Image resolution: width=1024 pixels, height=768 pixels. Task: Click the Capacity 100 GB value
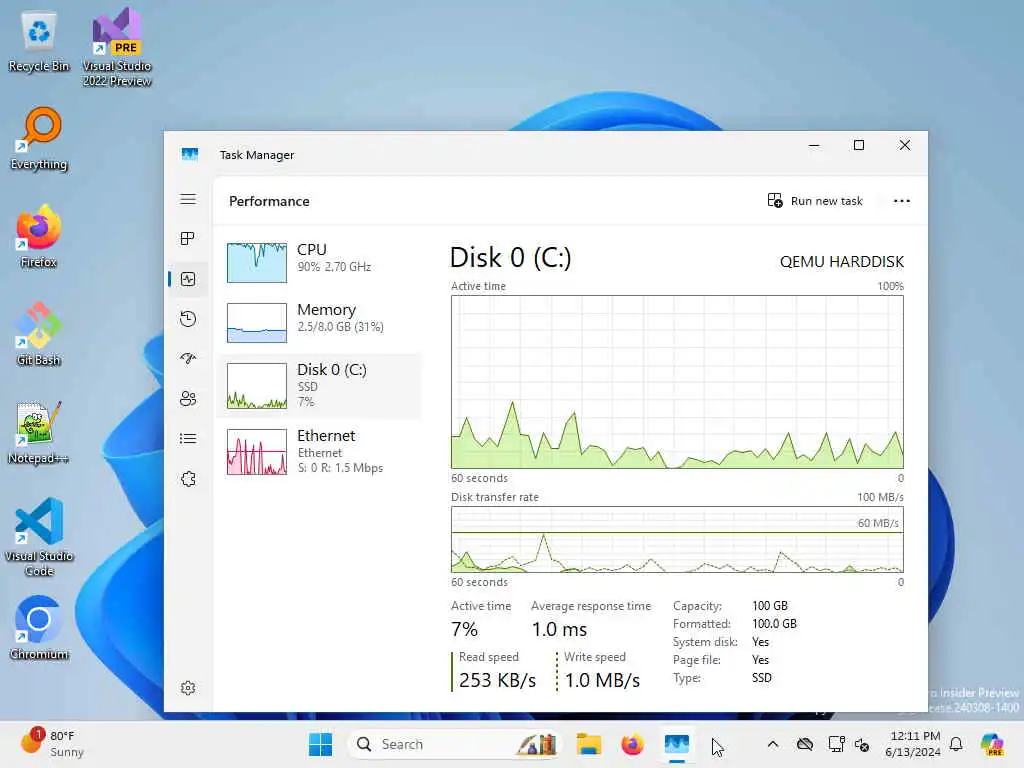tap(770, 606)
